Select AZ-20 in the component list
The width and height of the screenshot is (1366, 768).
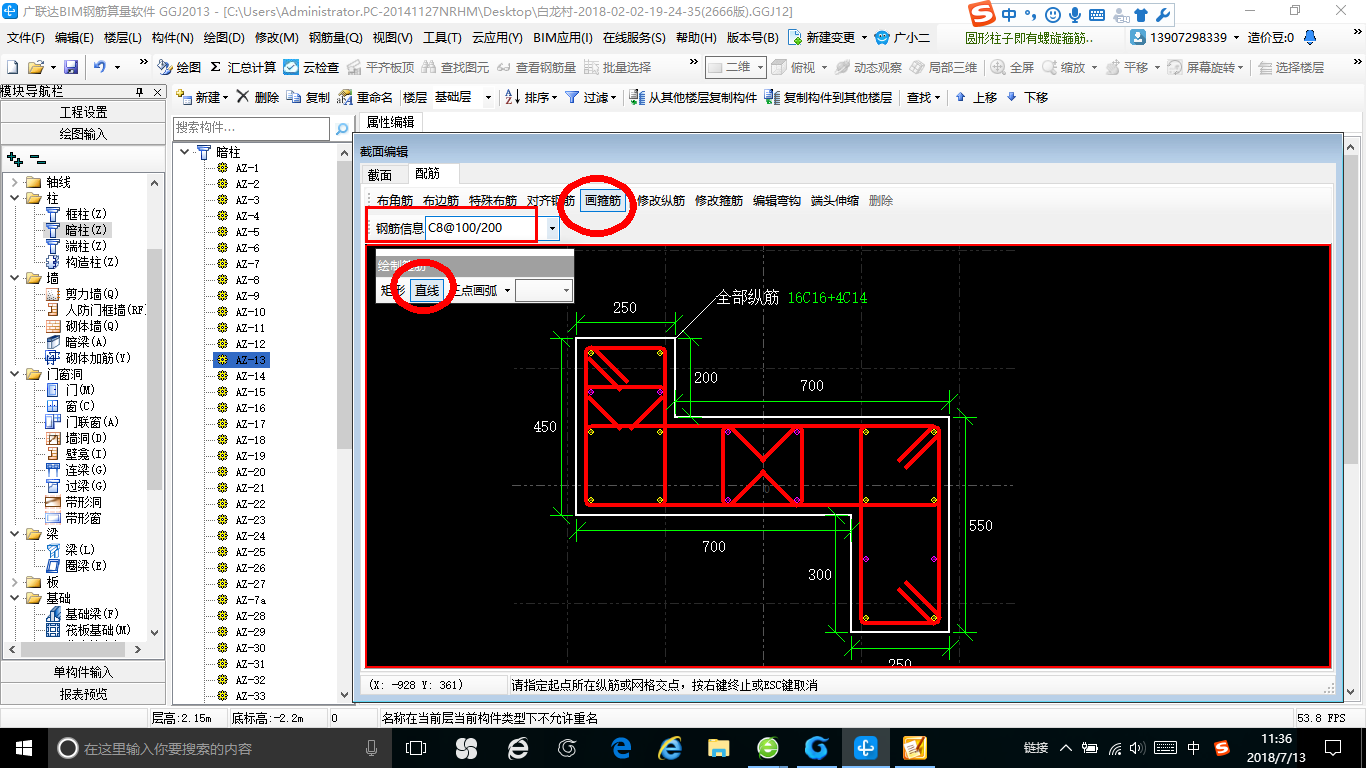point(250,472)
